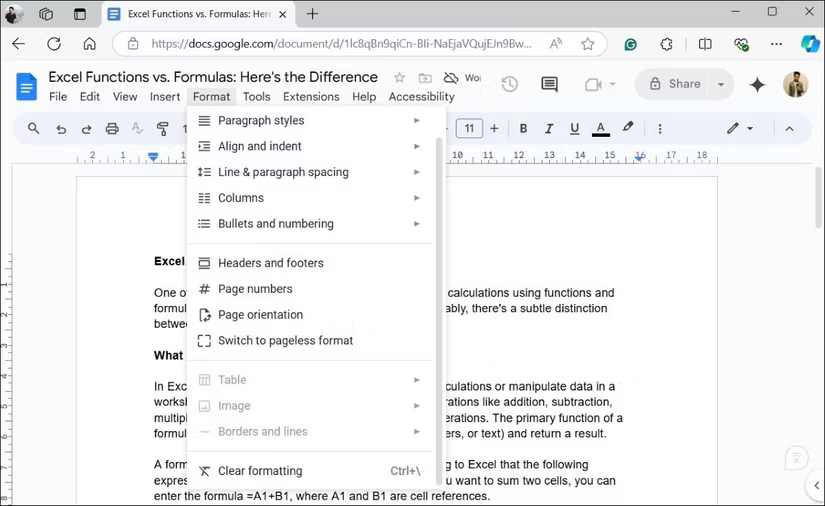Click the Format menu
The height and width of the screenshot is (506, 825).
coord(212,97)
